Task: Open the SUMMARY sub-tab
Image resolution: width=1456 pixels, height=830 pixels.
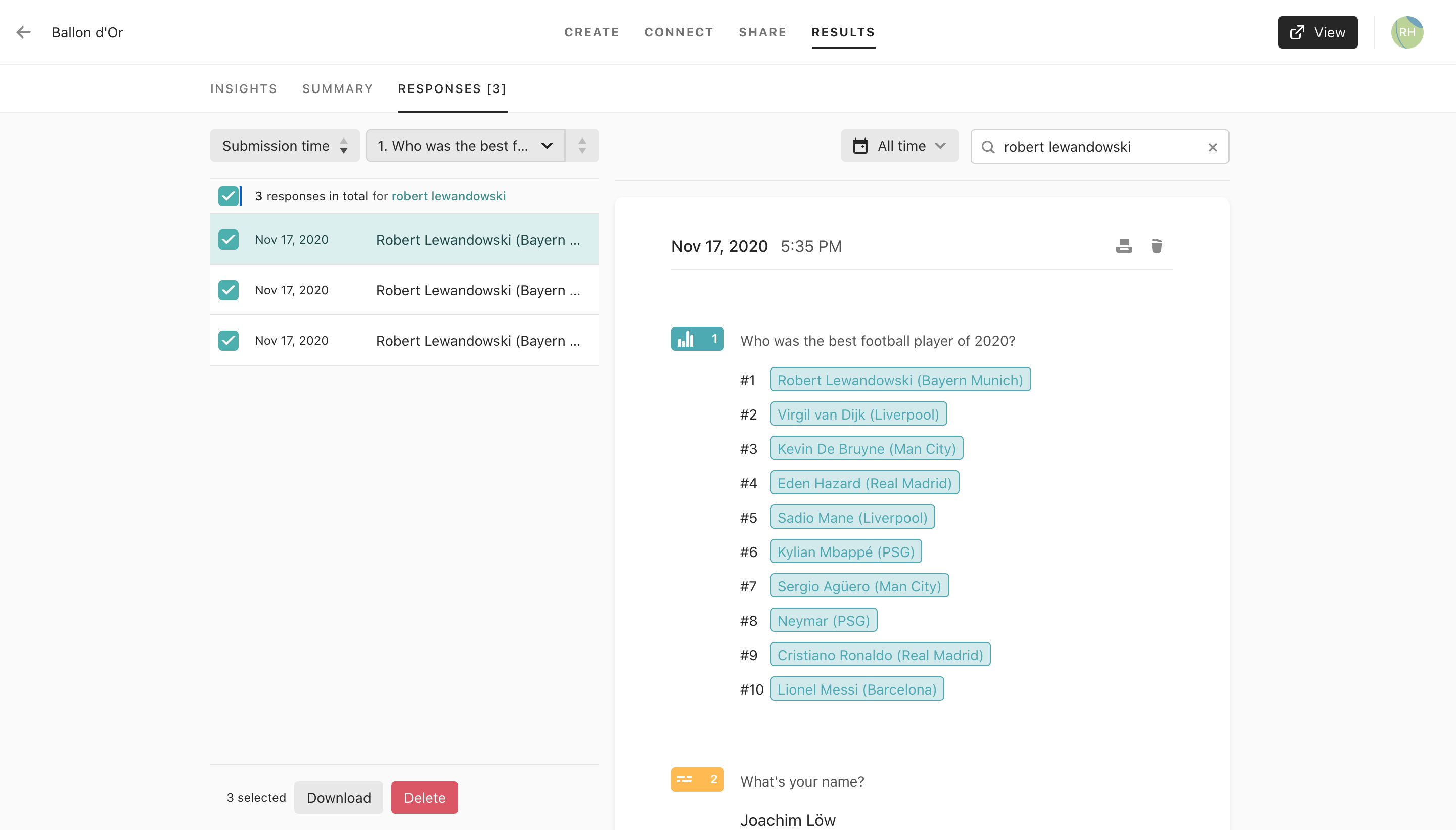Action: (338, 89)
